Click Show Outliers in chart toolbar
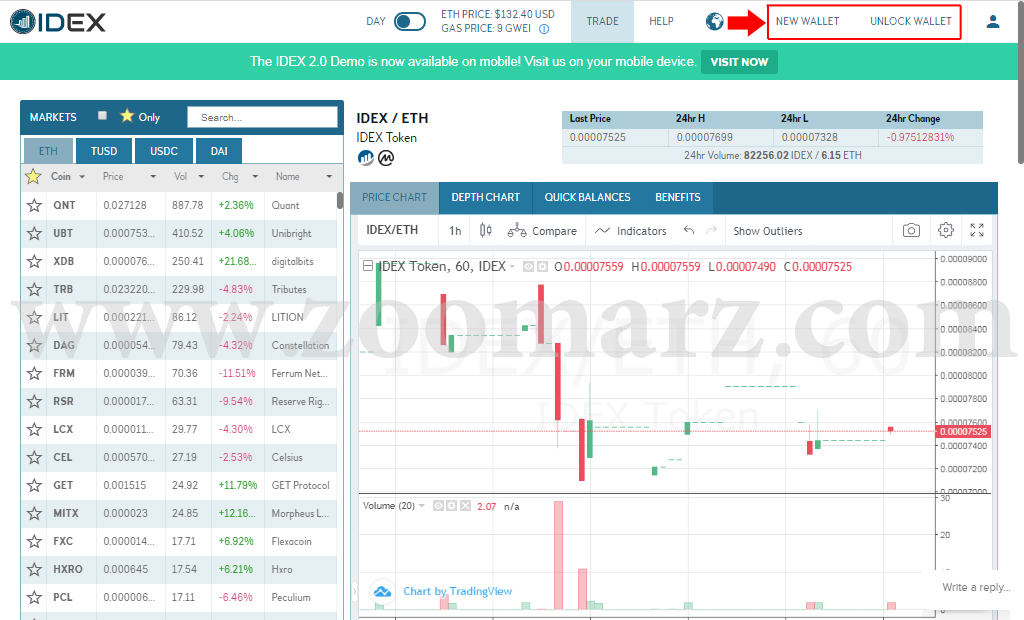Screen dimensions: 1024x620 tap(767, 231)
